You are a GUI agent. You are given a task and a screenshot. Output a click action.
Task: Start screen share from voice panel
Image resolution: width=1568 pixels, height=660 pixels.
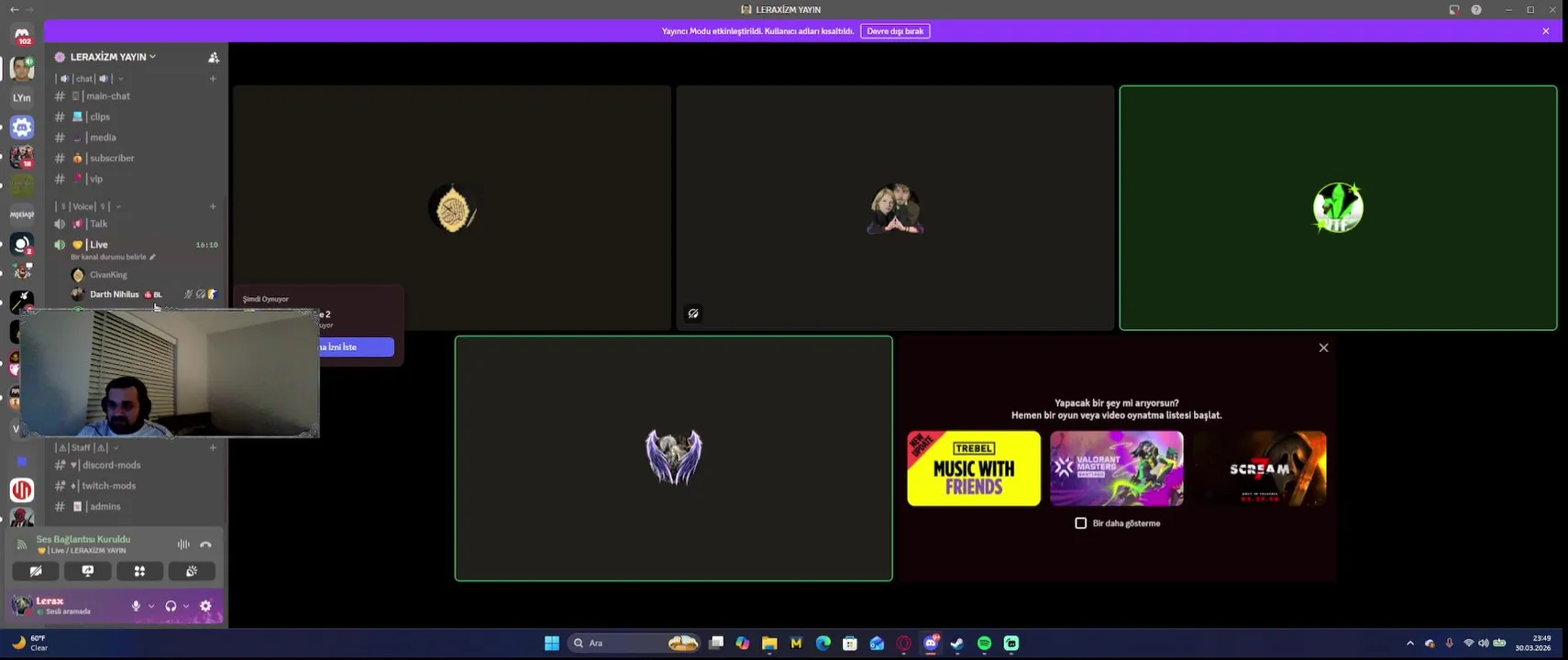[x=88, y=571]
